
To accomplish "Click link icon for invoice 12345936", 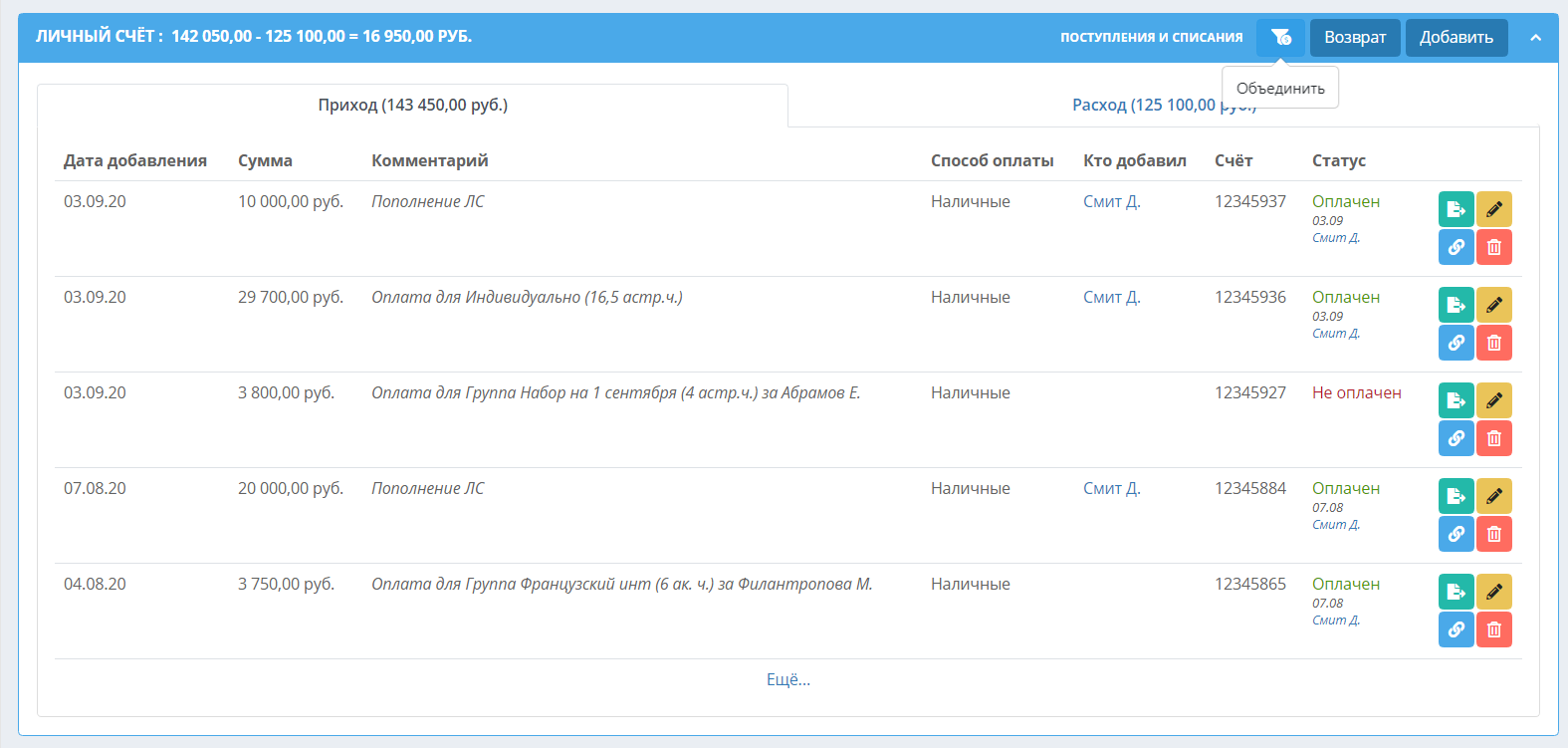I will [1456, 343].
